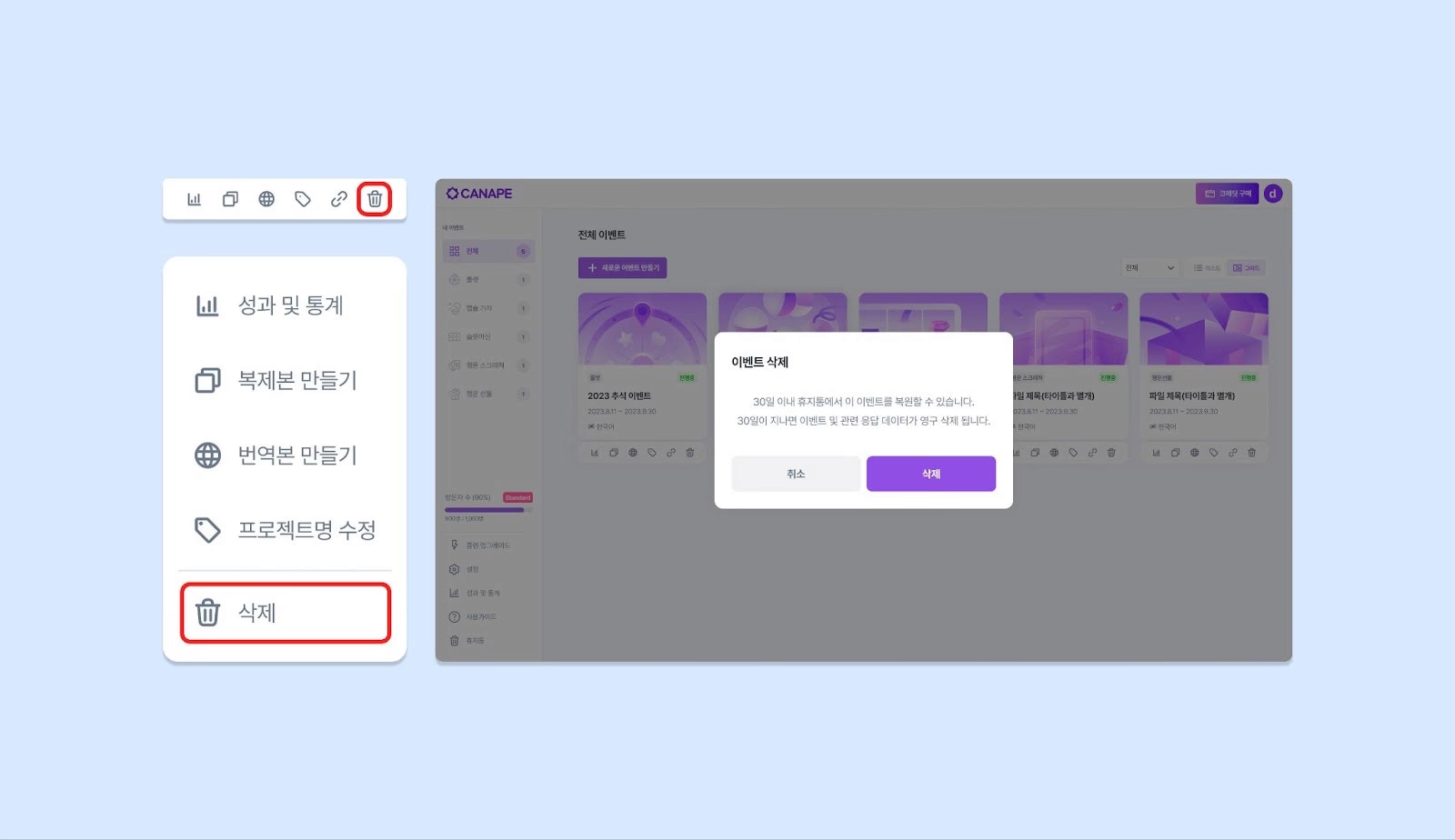Select 성과 및 통계 in the enlarged menu
1455x840 pixels.
[x=286, y=305]
